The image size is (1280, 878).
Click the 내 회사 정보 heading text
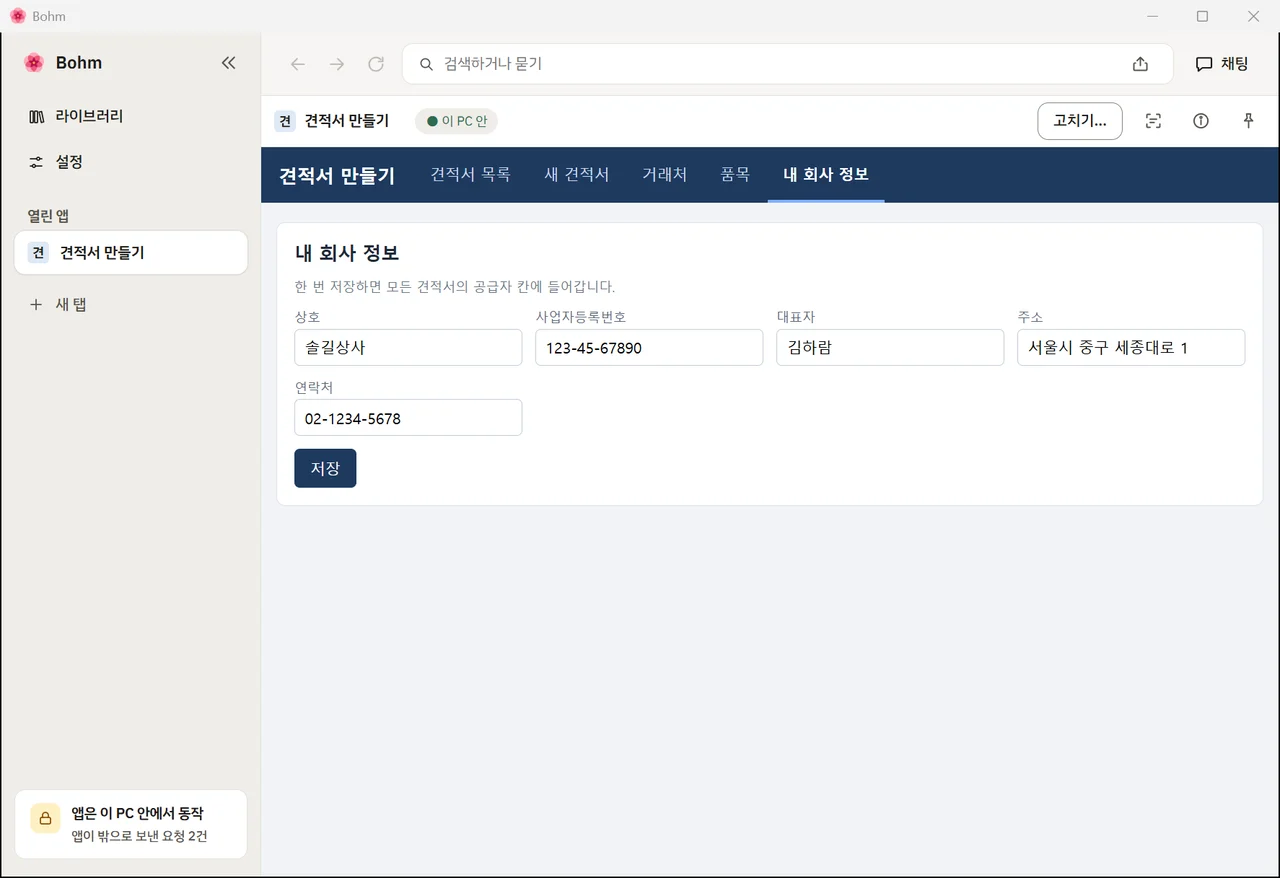coord(347,253)
